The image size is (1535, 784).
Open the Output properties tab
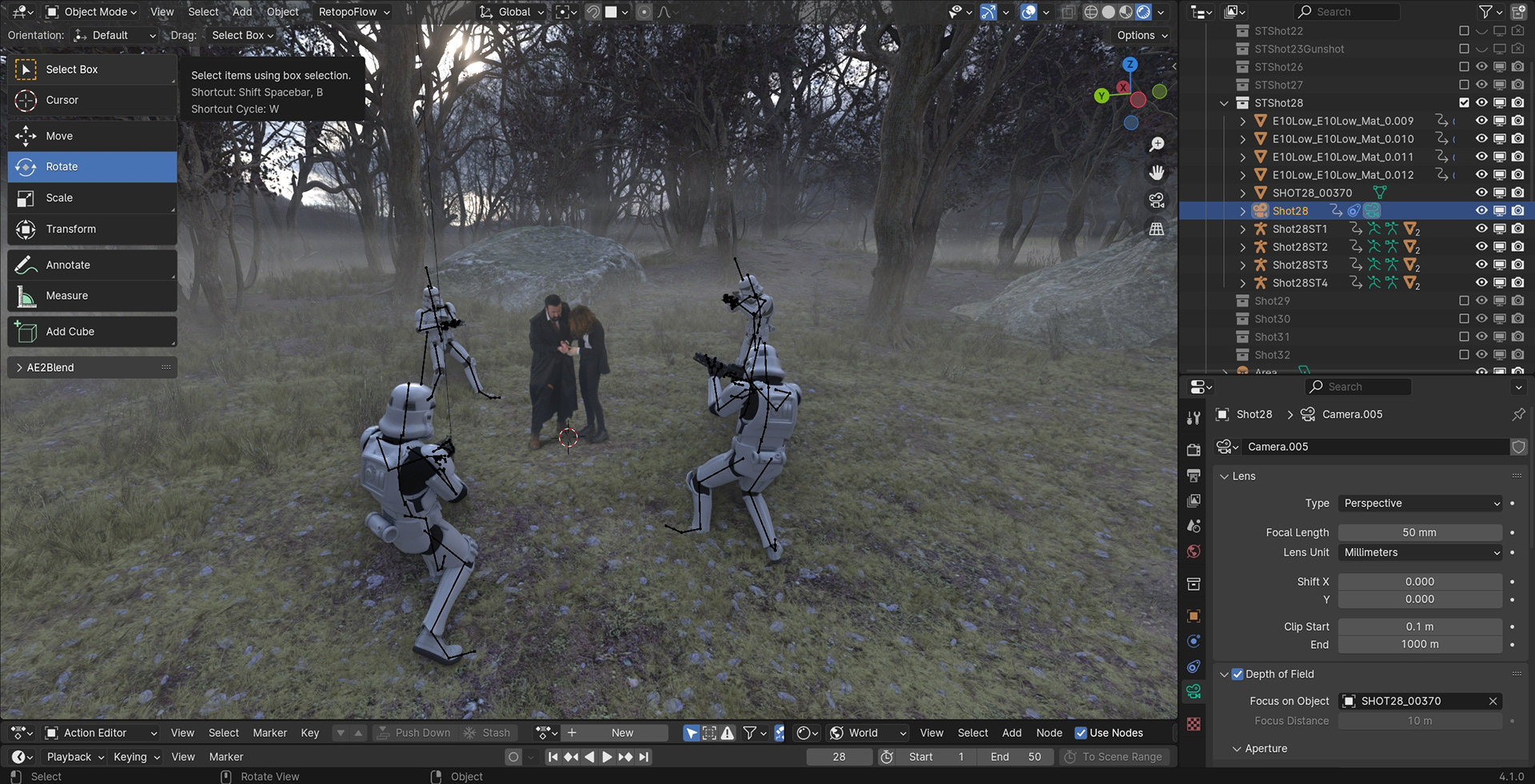coord(1194,476)
